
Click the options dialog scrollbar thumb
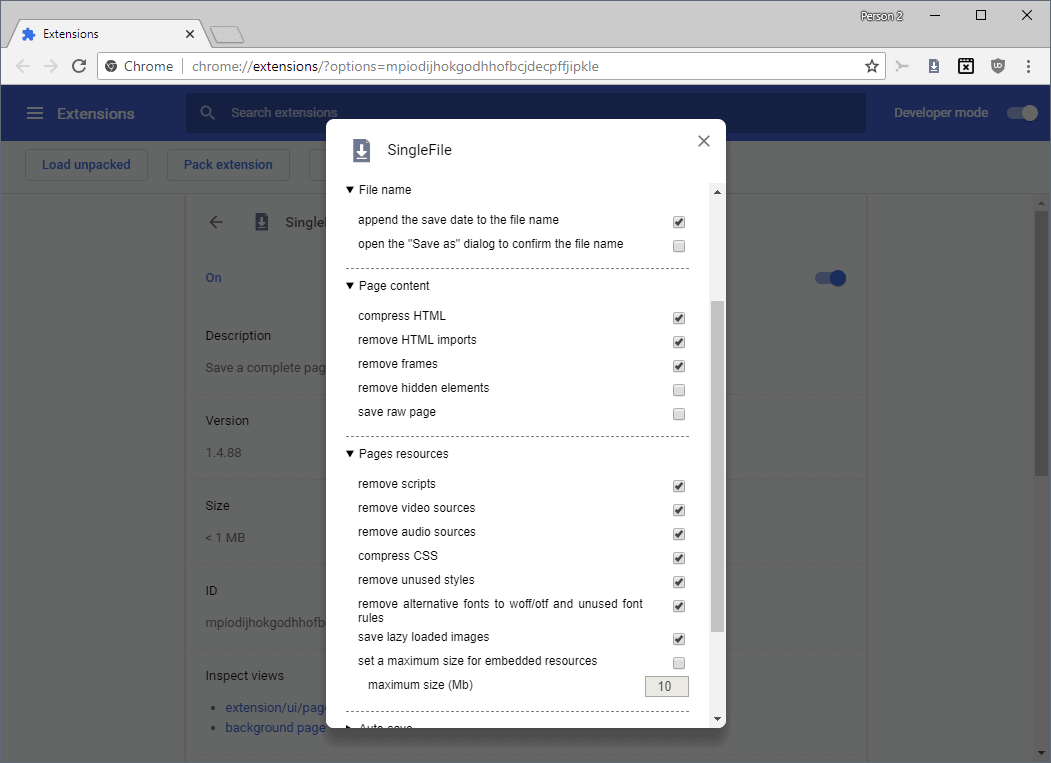pos(717,466)
